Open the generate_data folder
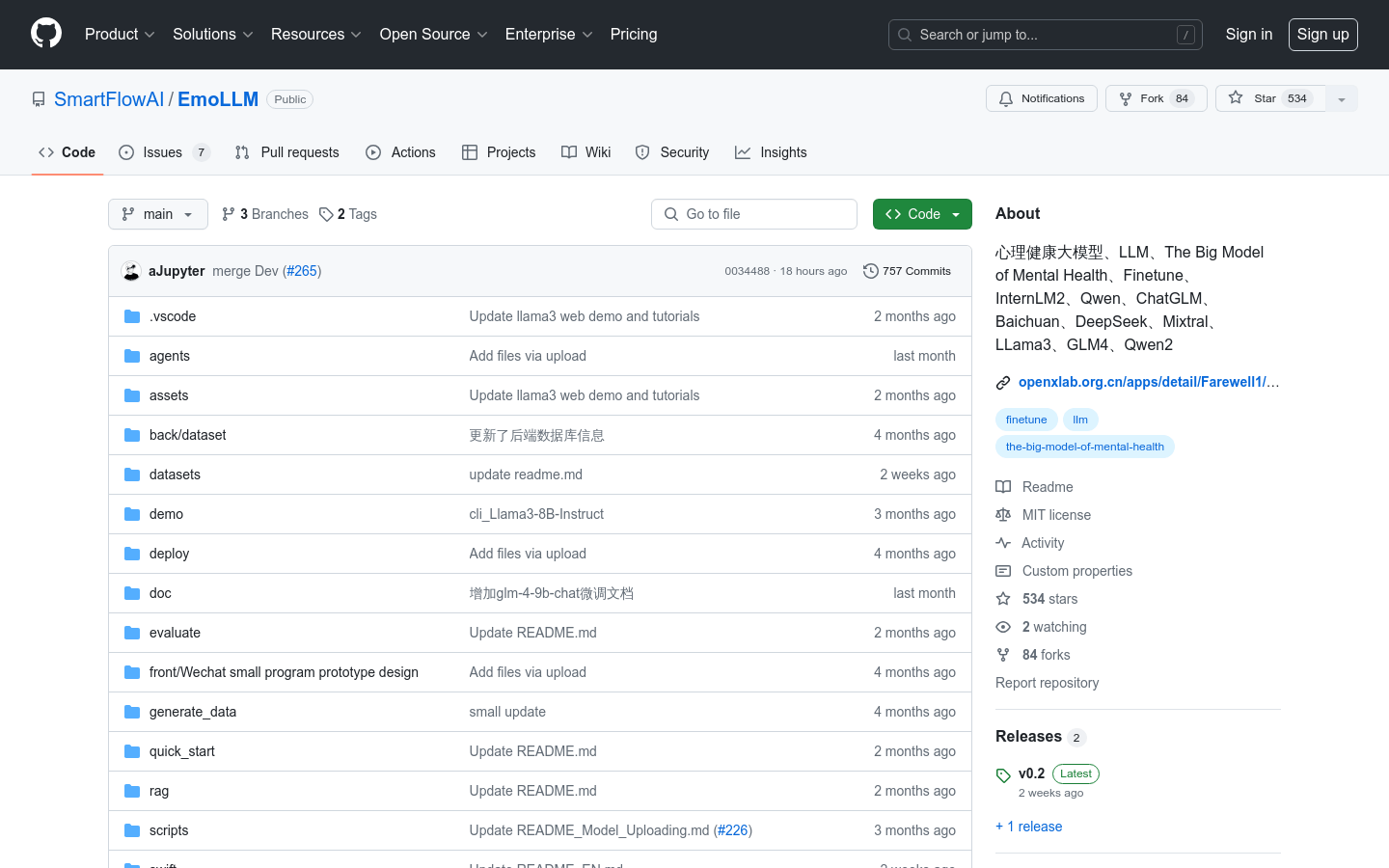1389x868 pixels. point(193,712)
